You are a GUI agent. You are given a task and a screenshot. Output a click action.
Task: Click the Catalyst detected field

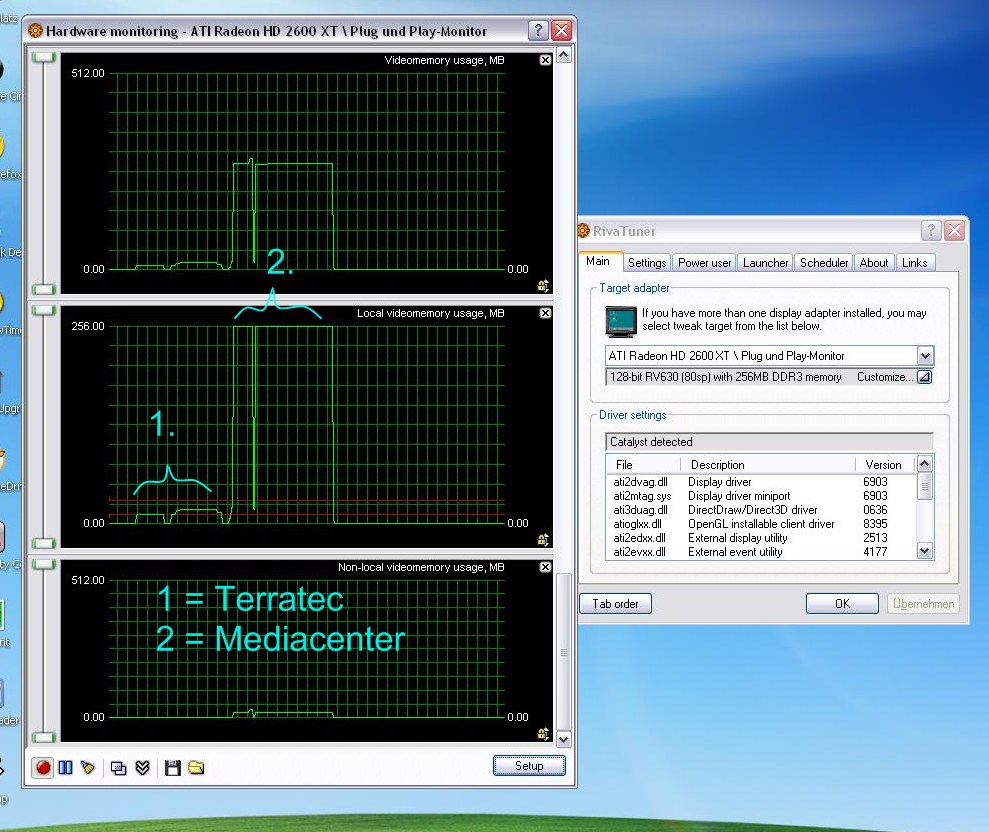point(769,442)
